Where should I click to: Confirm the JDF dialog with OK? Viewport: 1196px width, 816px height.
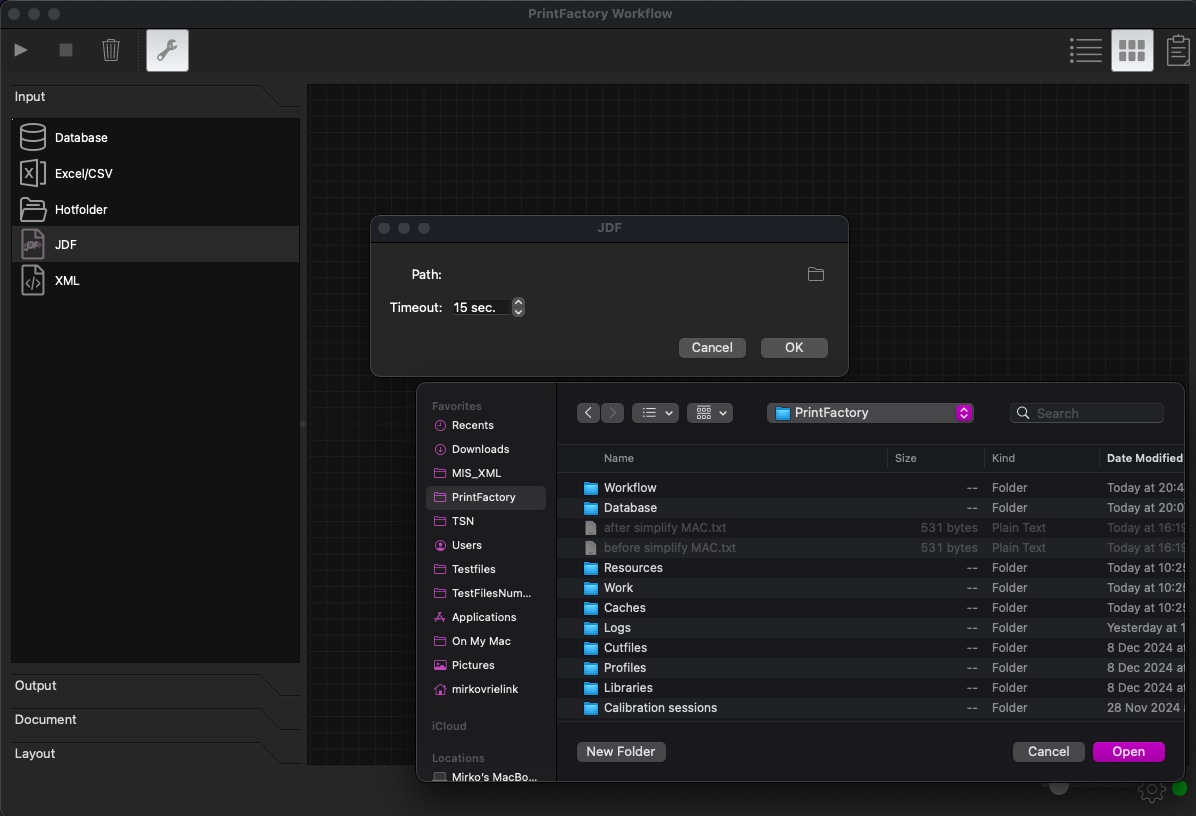point(794,347)
